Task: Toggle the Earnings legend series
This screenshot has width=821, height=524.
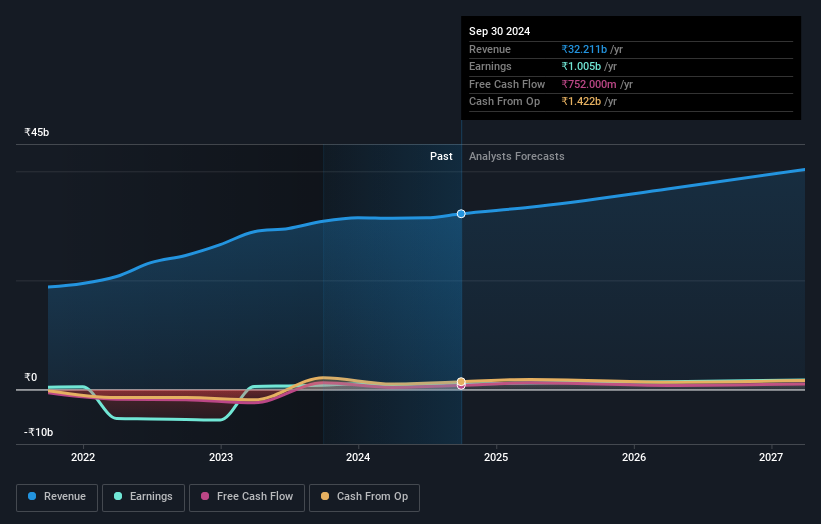Action: (143, 497)
